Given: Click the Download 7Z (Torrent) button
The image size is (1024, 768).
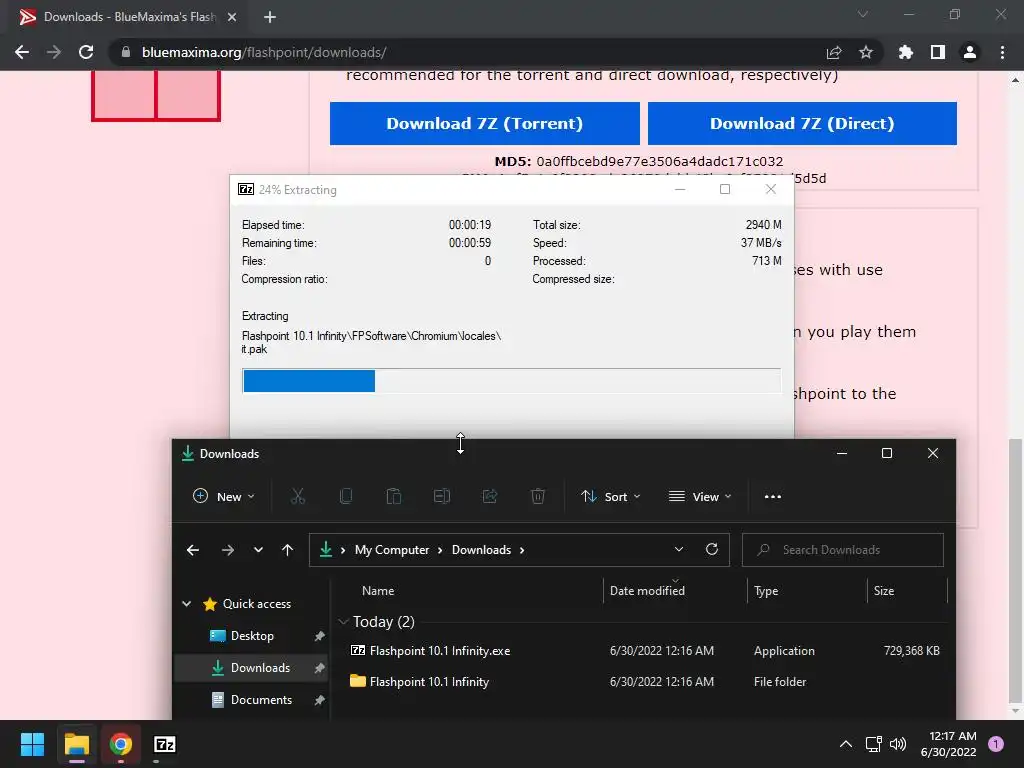Looking at the screenshot, I should (x=485, y=123).
